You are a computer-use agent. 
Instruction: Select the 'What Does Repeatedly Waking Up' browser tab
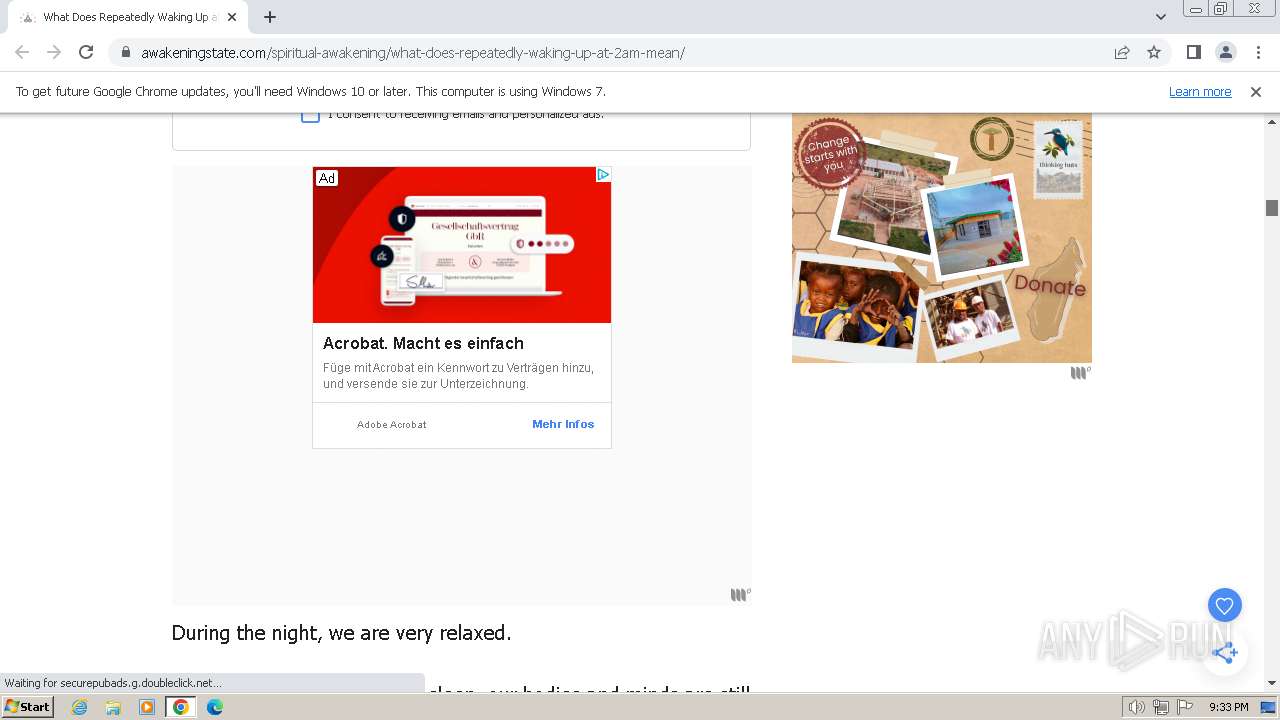[x=128, y=17]
